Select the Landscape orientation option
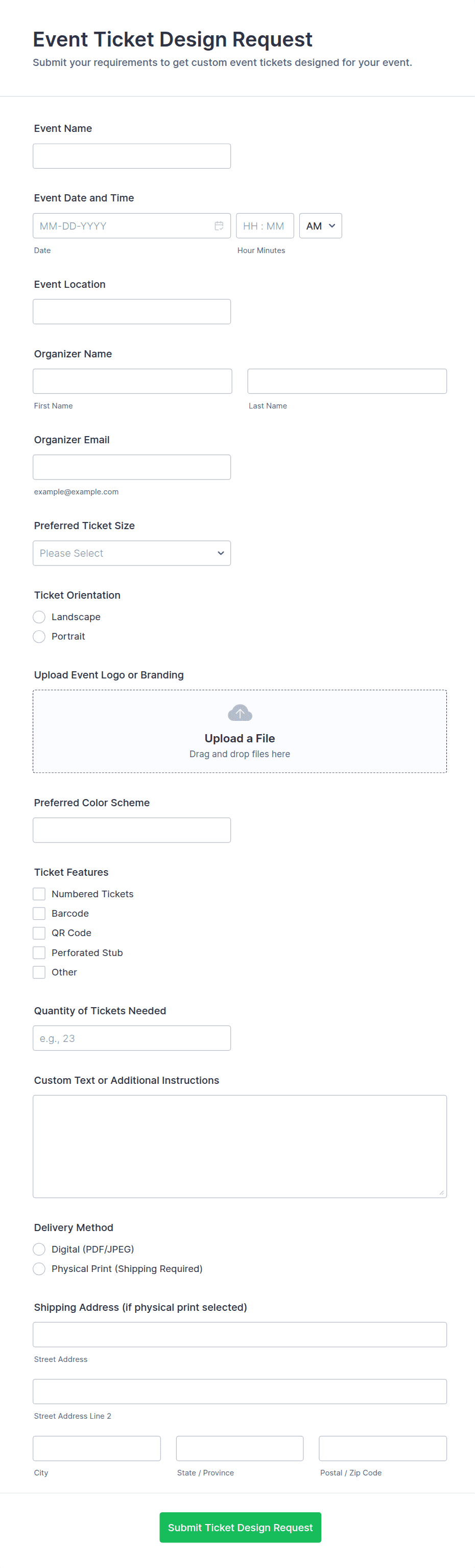The image size is (475, 1568). [x=39, y=617]
